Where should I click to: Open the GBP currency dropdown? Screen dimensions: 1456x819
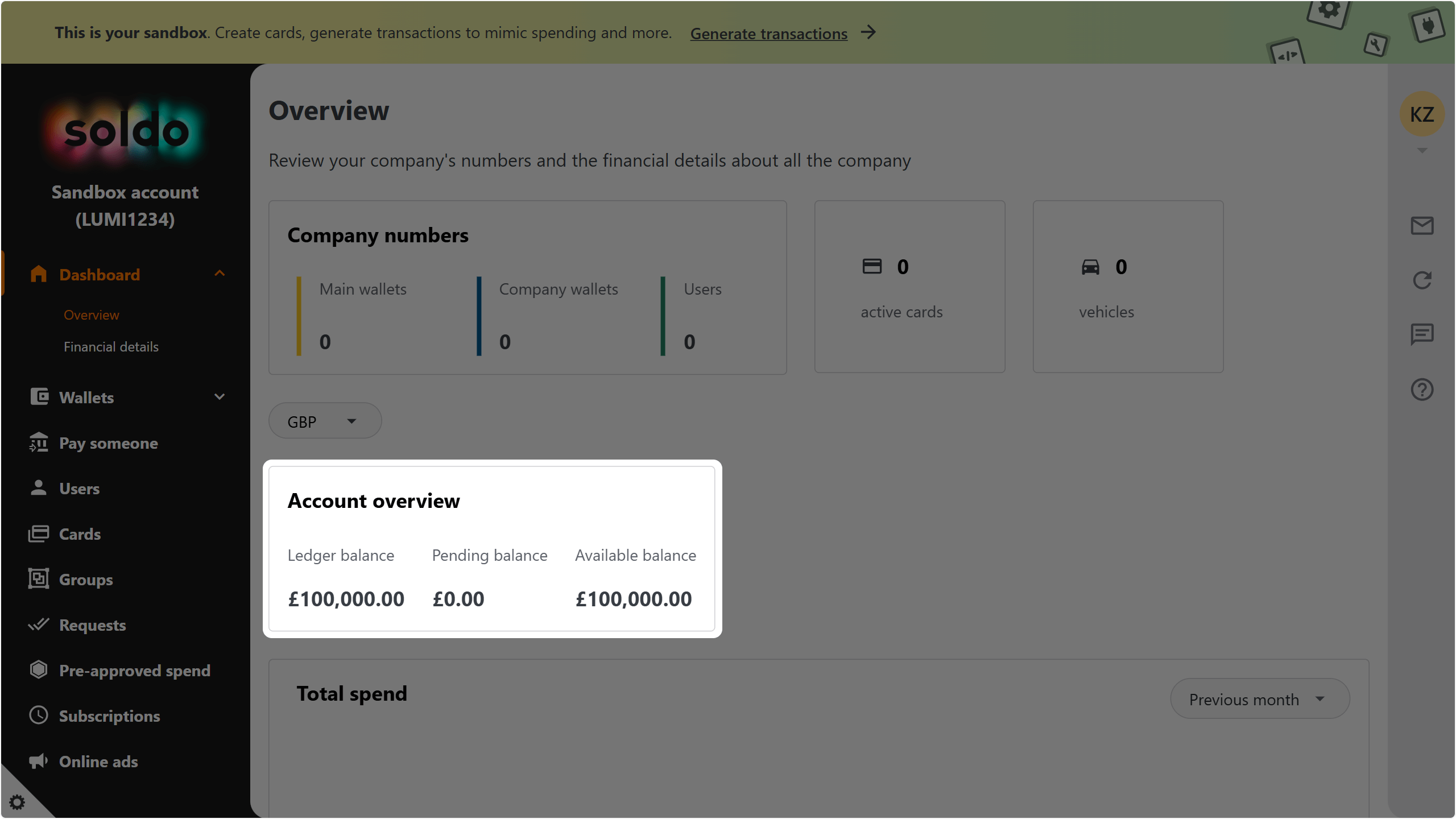tap(325, 421)
